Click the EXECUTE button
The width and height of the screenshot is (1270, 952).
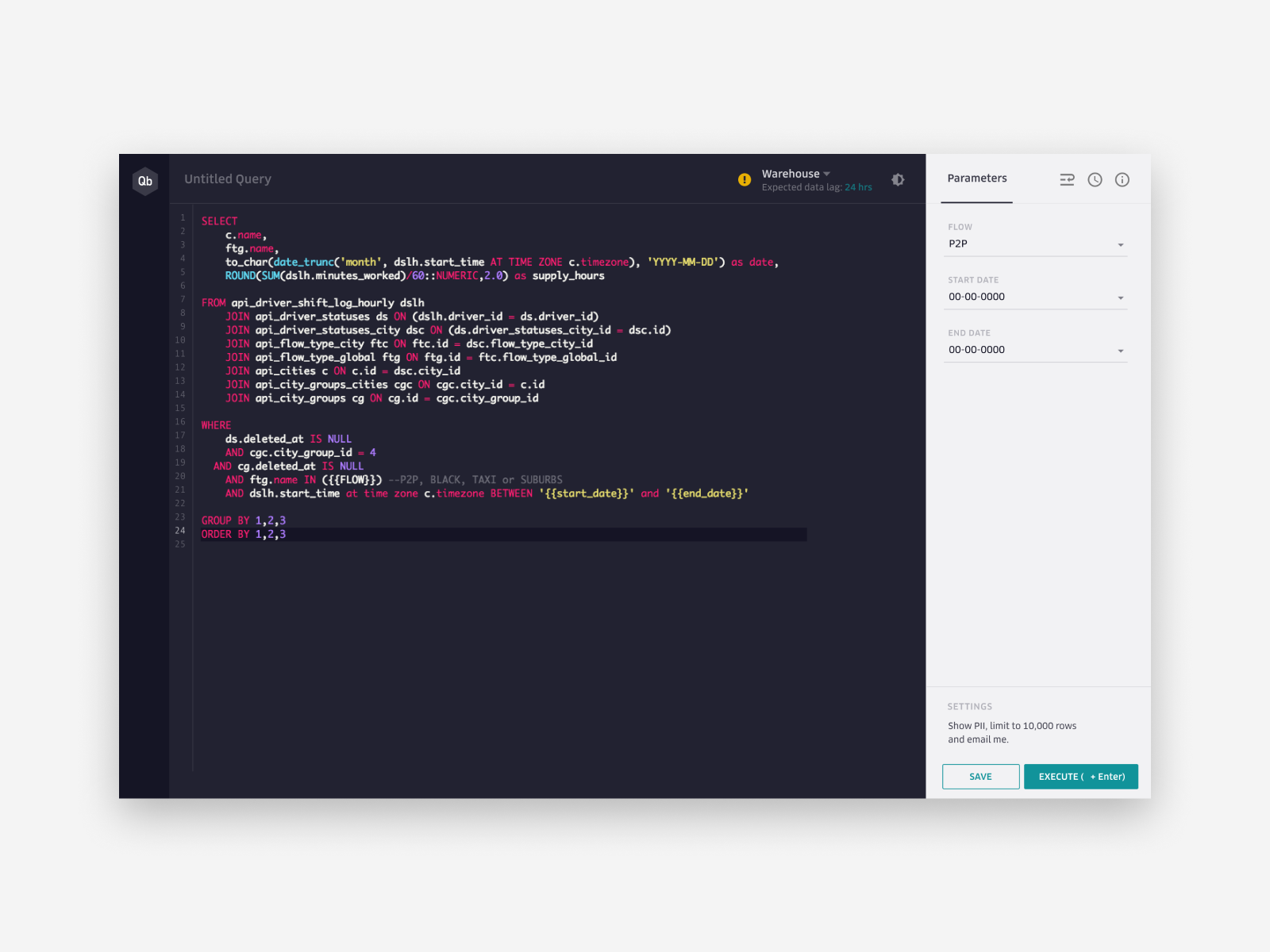(1081, 777)
